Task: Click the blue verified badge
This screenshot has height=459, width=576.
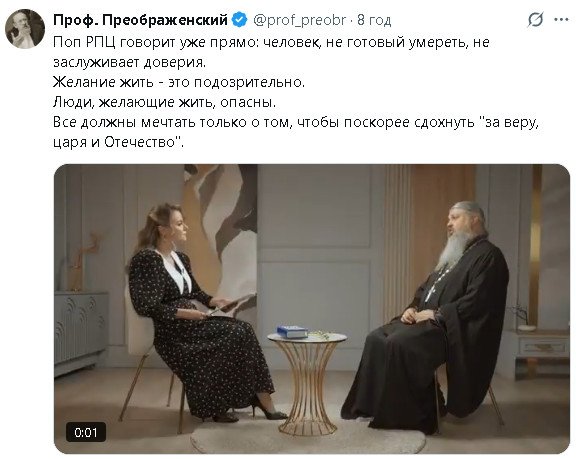Action: pos(240,19)
